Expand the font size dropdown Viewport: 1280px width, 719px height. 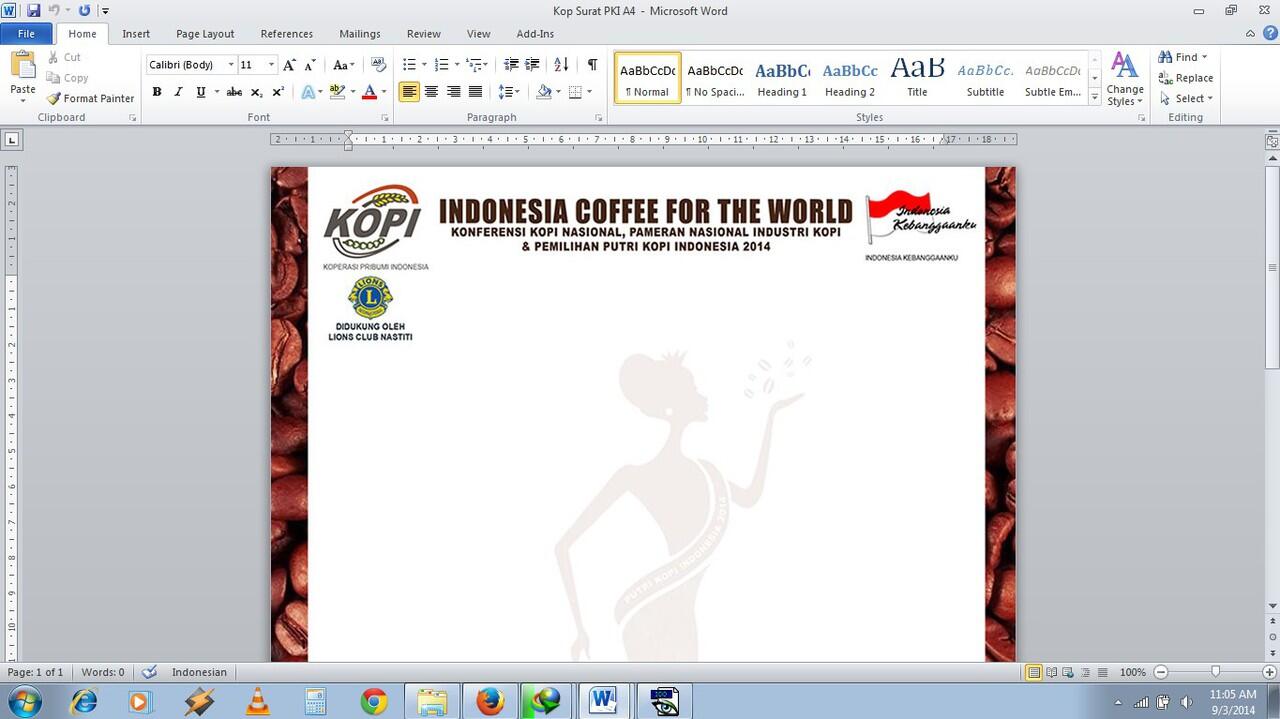pos(271,65)
